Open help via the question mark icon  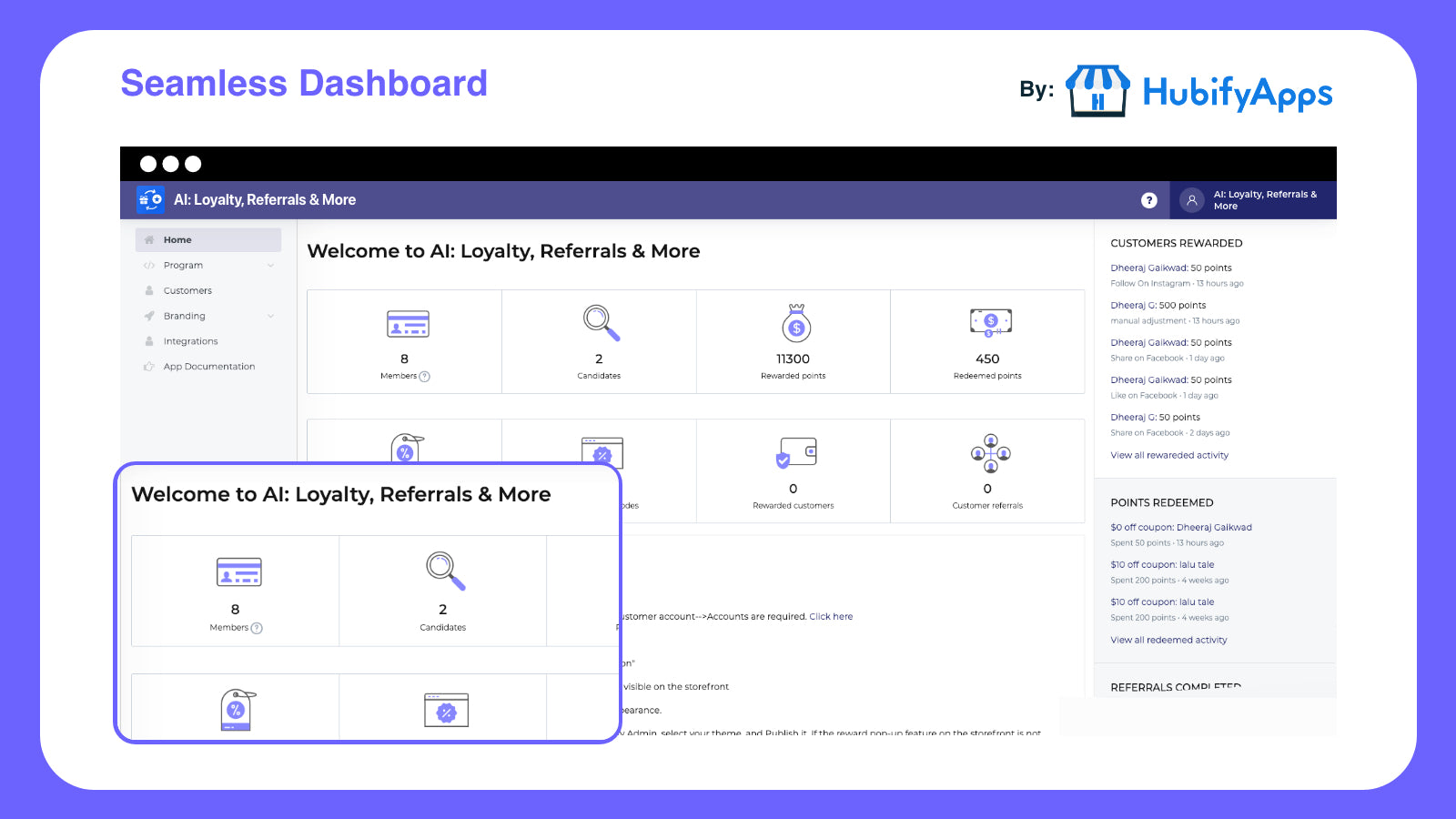coord(1149,199)
